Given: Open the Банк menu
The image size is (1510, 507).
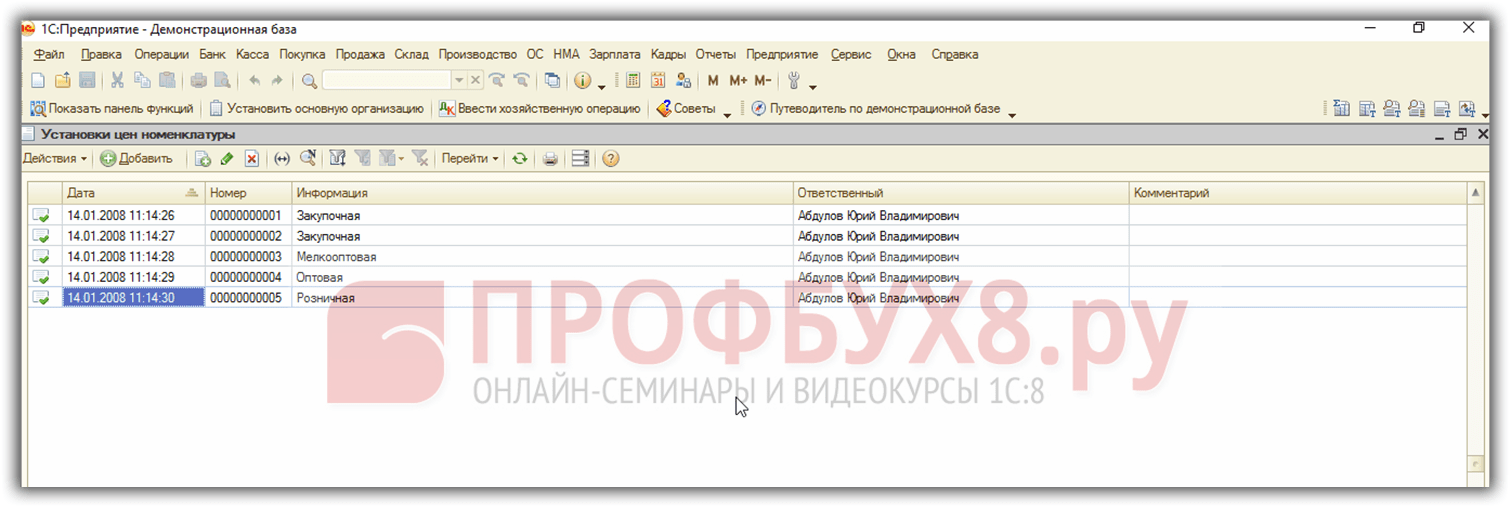Looking at the screenshot, I should [212, 54].
